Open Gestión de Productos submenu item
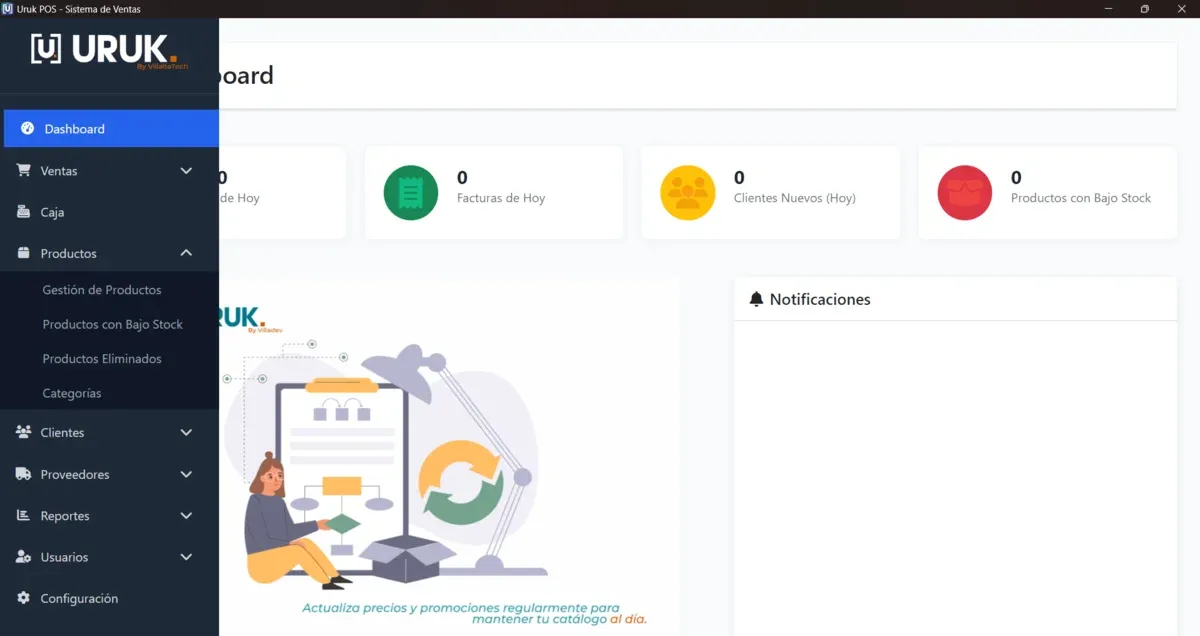 point(102,290)
